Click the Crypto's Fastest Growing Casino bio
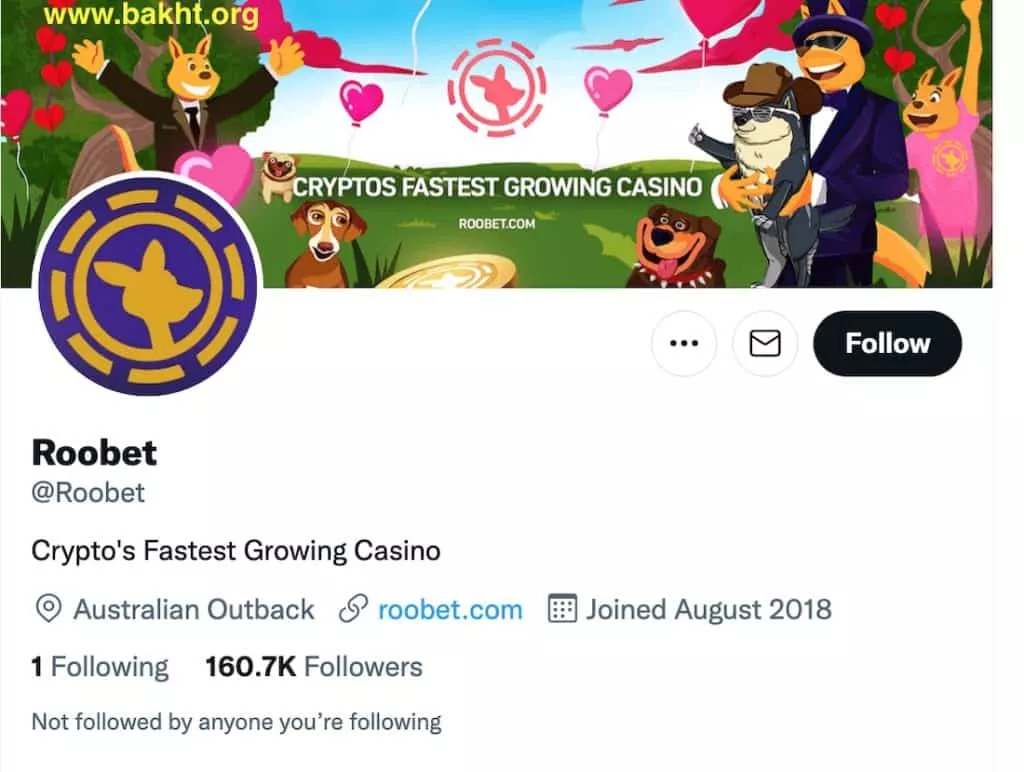This screenshot has height=772, width=1024. tap(236, 551)
